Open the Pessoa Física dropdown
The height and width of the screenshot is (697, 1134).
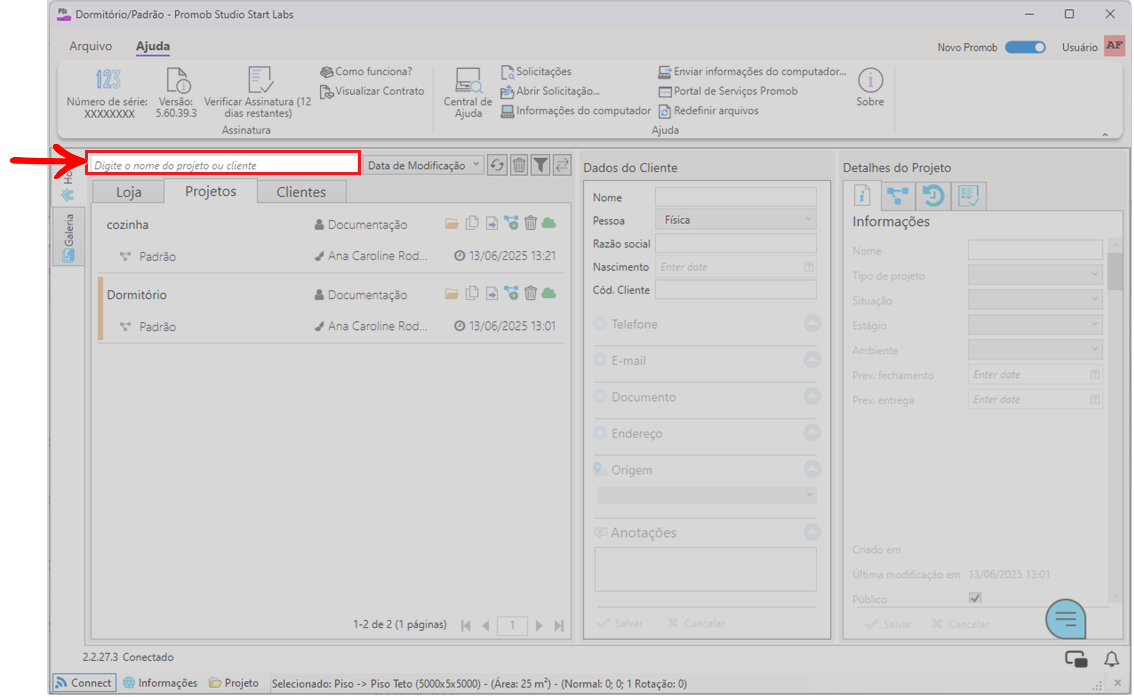point(736,220)
